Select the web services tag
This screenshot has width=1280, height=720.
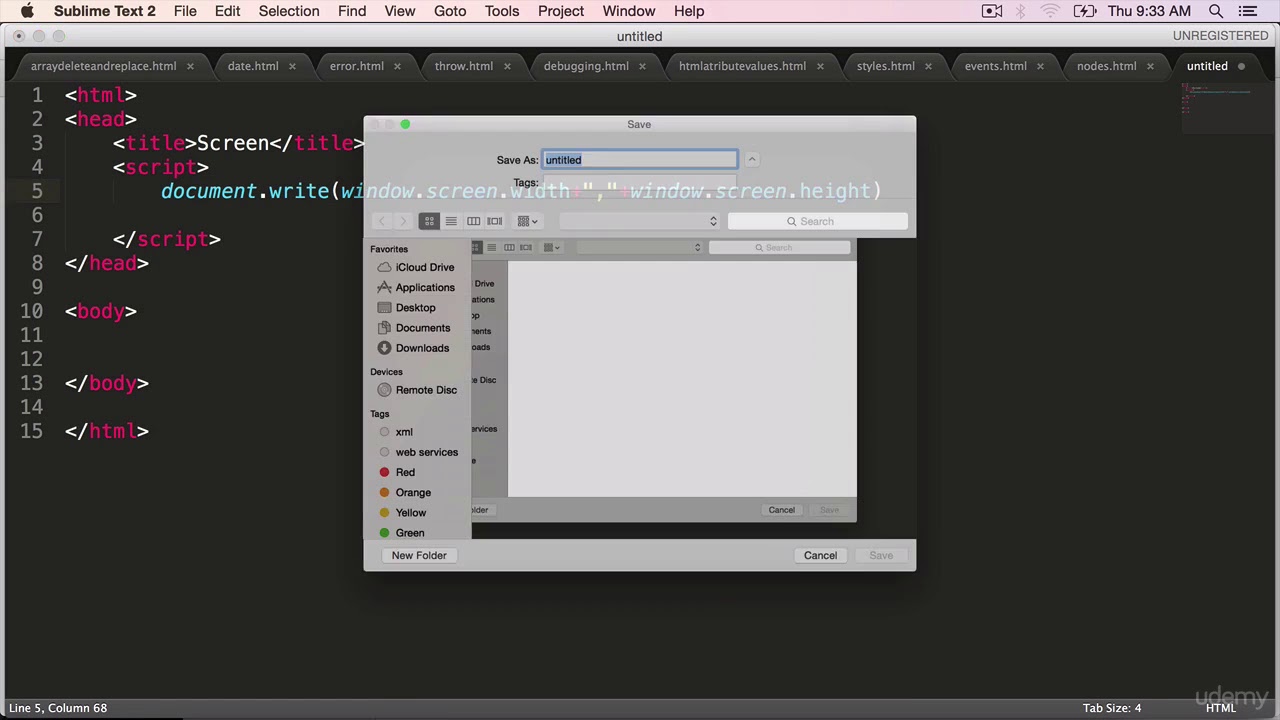click(419, 452)
